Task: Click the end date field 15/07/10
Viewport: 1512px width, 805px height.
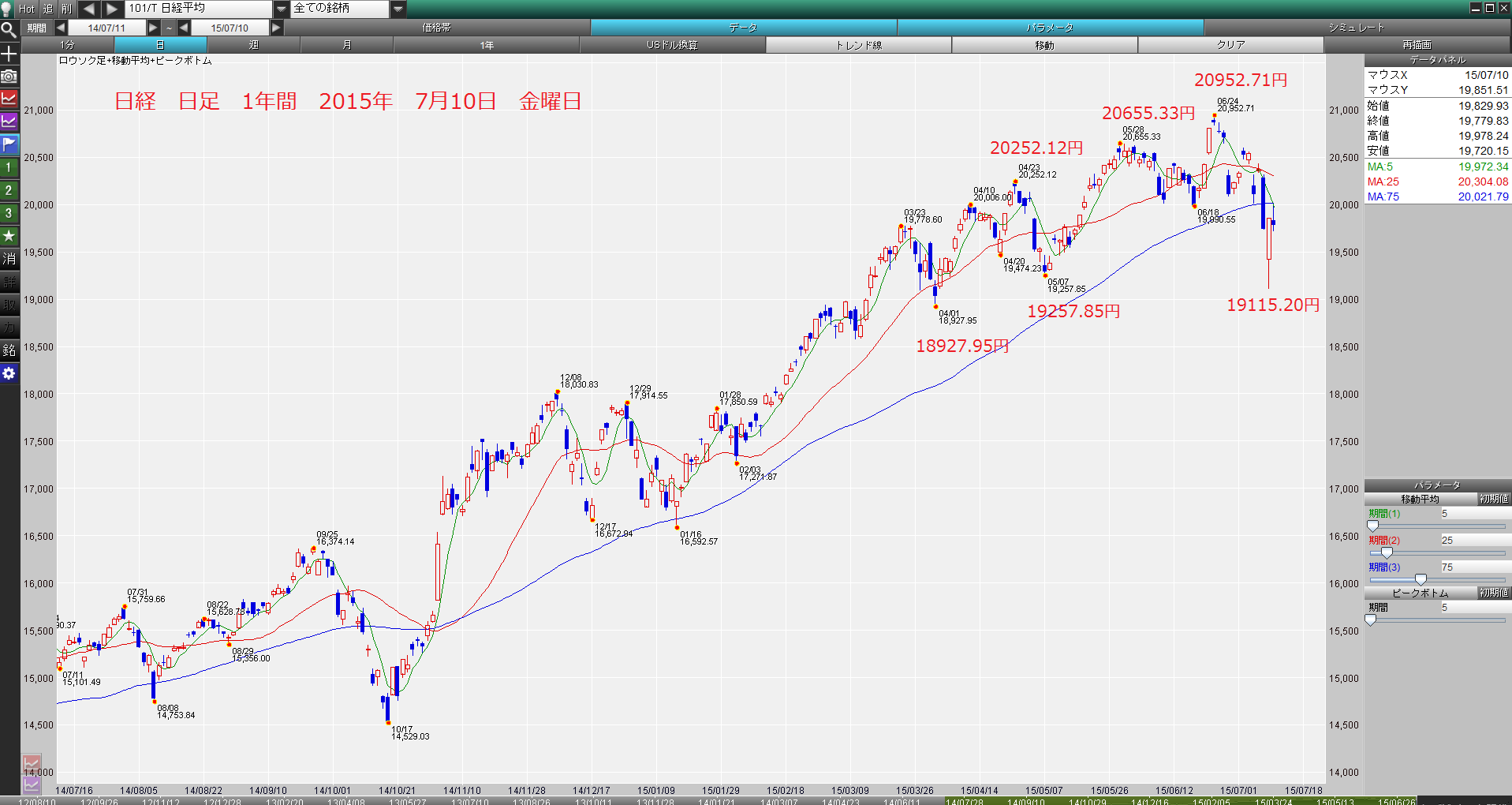Action: tap(230, 28)
